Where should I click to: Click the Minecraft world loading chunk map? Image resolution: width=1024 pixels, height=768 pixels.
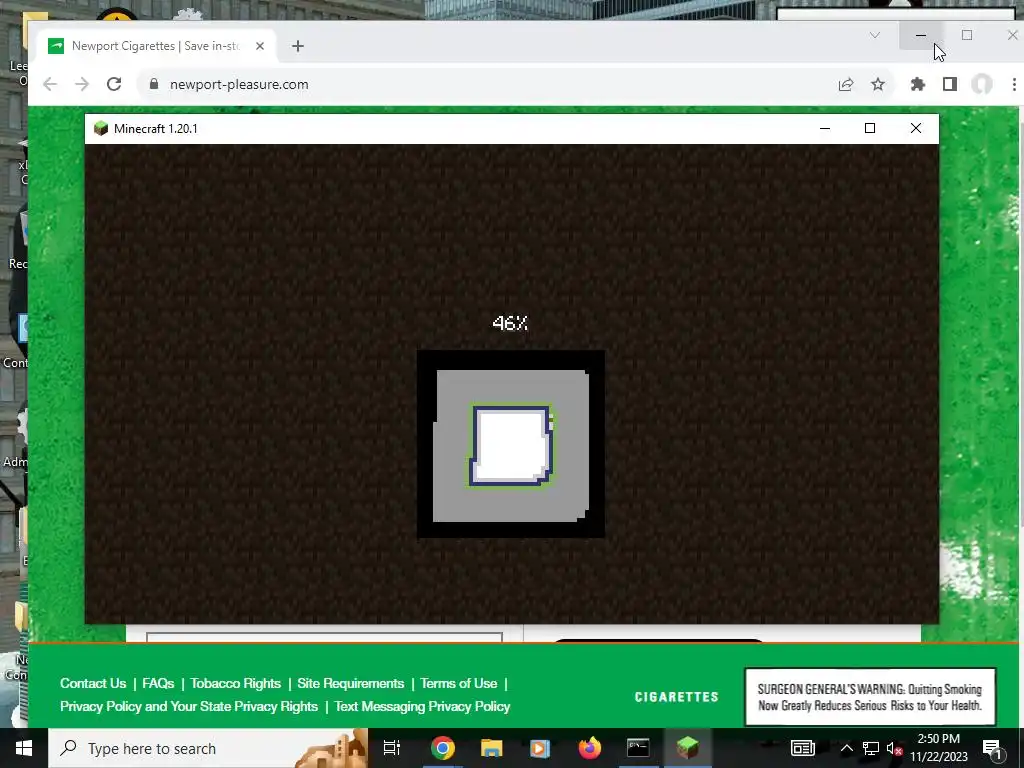[511, 444]
